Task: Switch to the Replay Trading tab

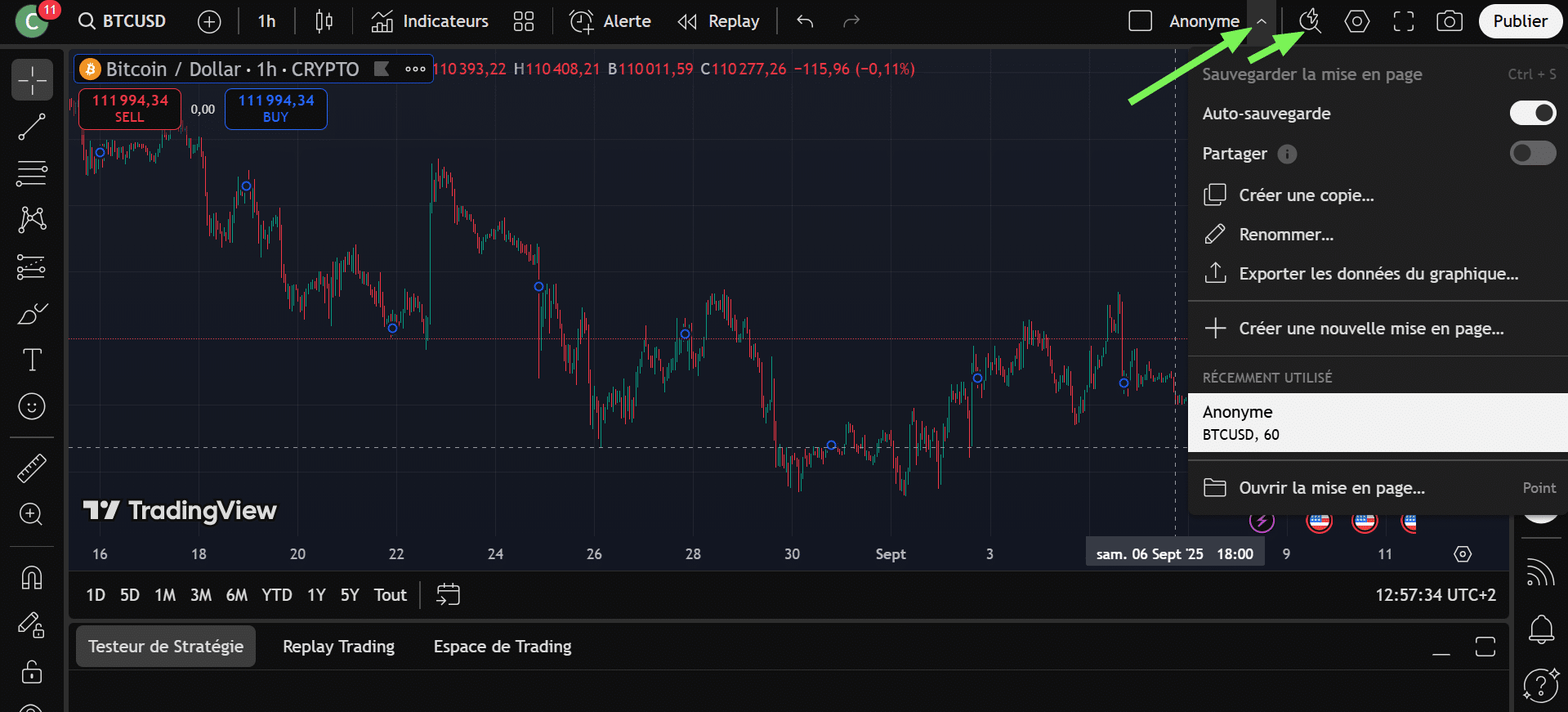Action: [338, 647]
